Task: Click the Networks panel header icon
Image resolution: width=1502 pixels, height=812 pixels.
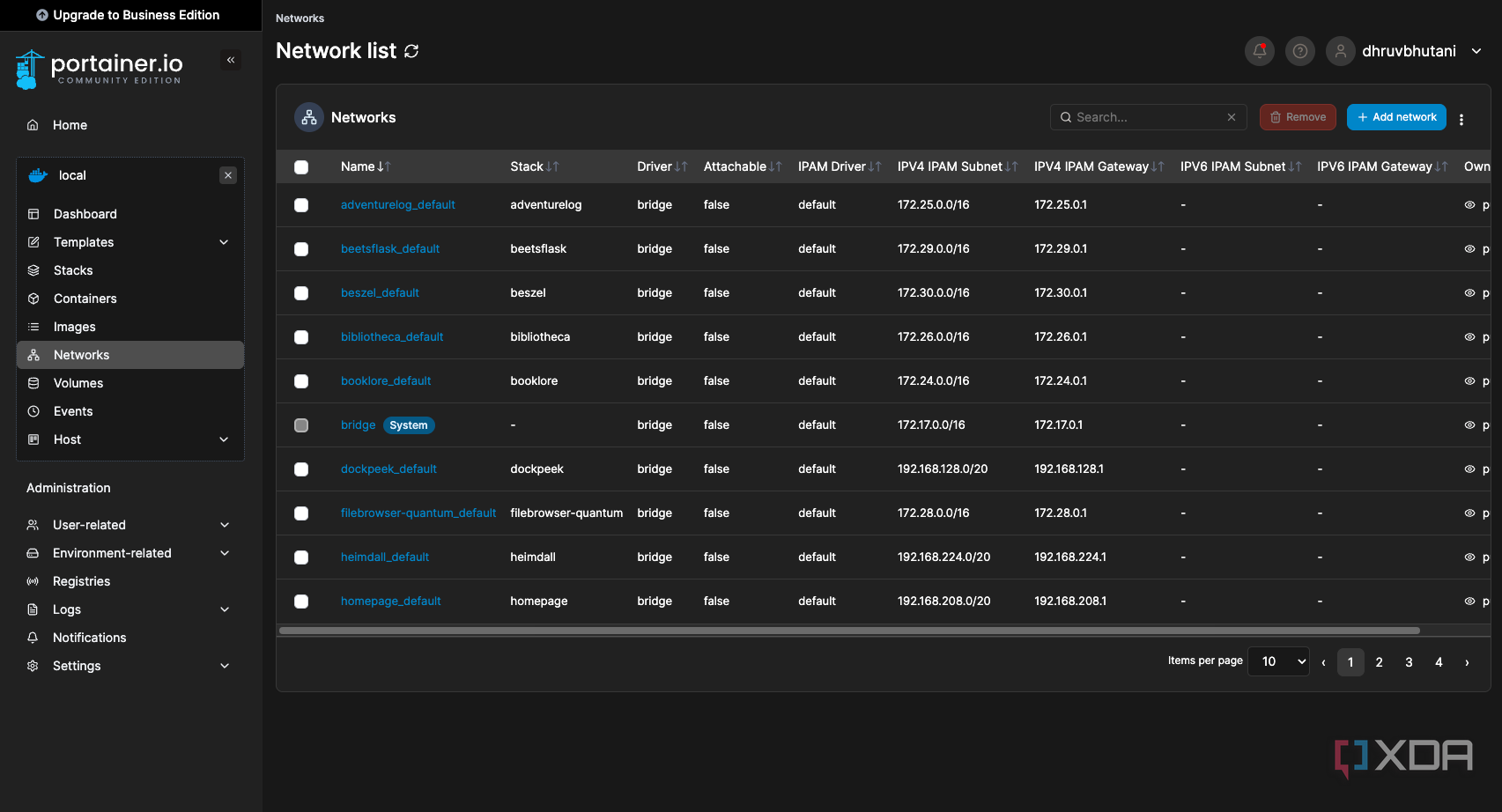Action: point(309,117)
